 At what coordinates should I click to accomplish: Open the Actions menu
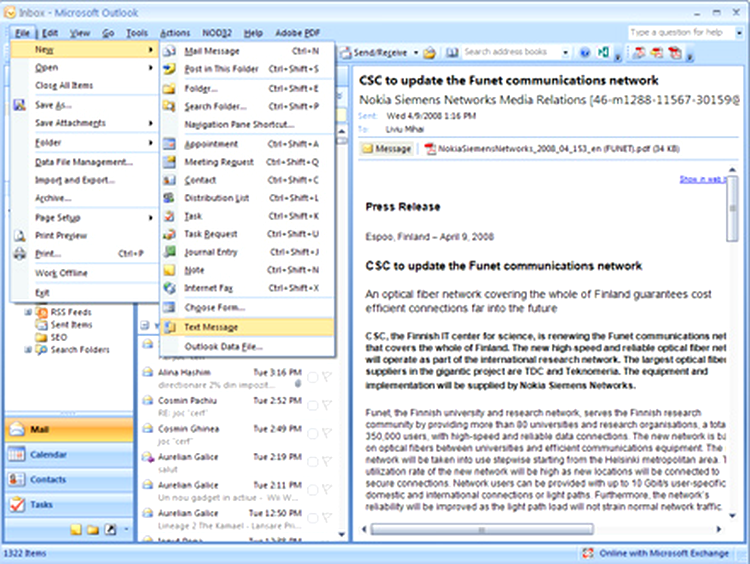tap(175, 33)
